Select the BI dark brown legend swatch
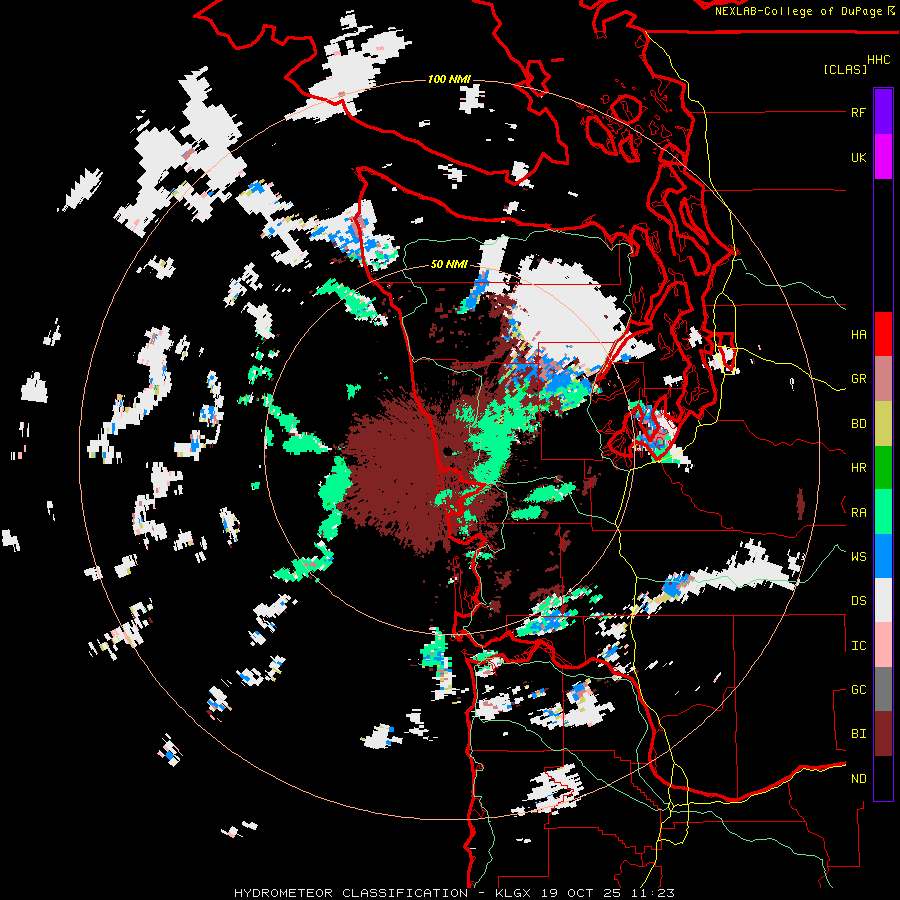This screenshot has width=900, height=900. click(883, 734)
